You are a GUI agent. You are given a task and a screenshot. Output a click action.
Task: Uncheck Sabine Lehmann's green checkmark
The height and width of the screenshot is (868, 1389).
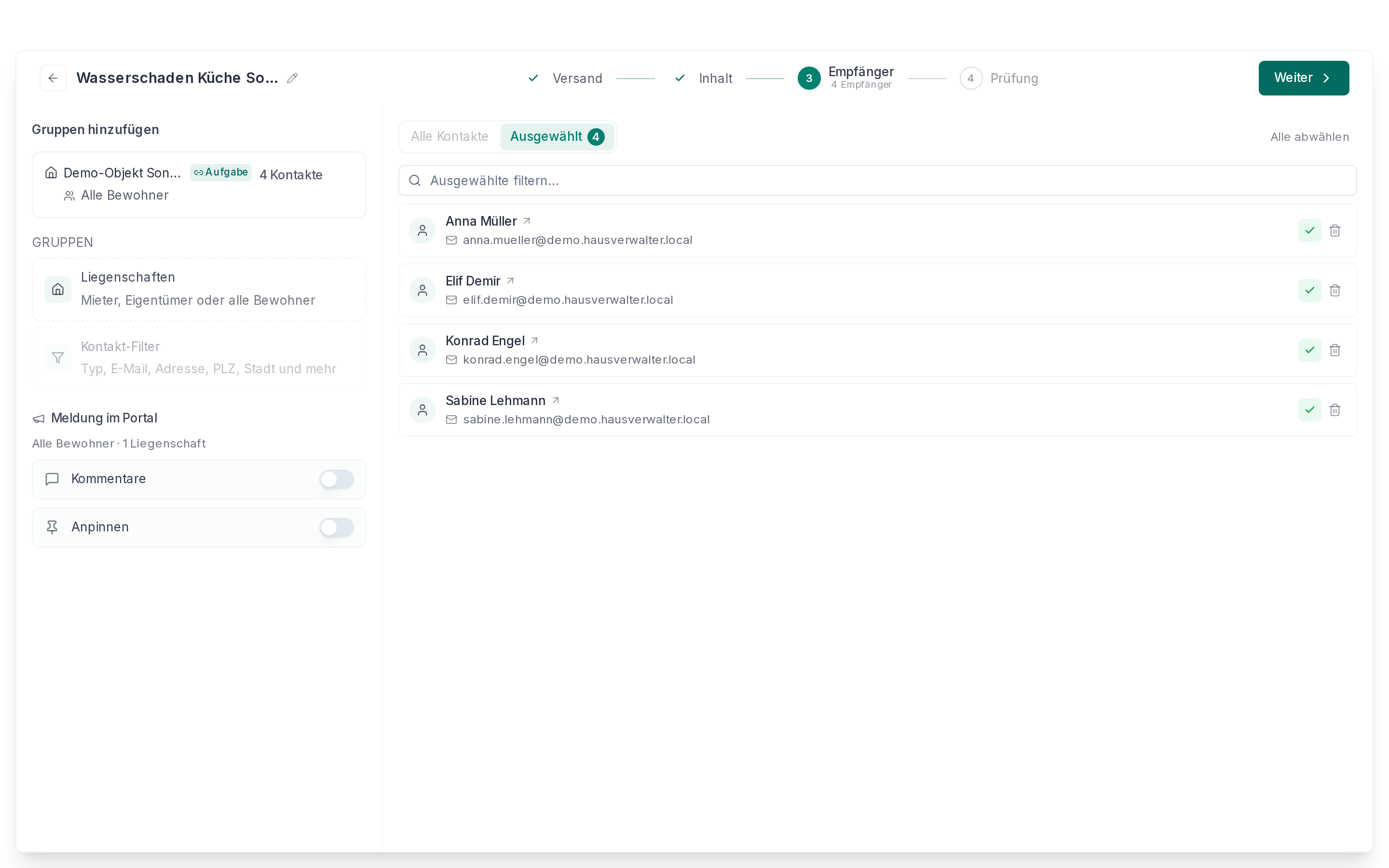(x=1310, y=409)
